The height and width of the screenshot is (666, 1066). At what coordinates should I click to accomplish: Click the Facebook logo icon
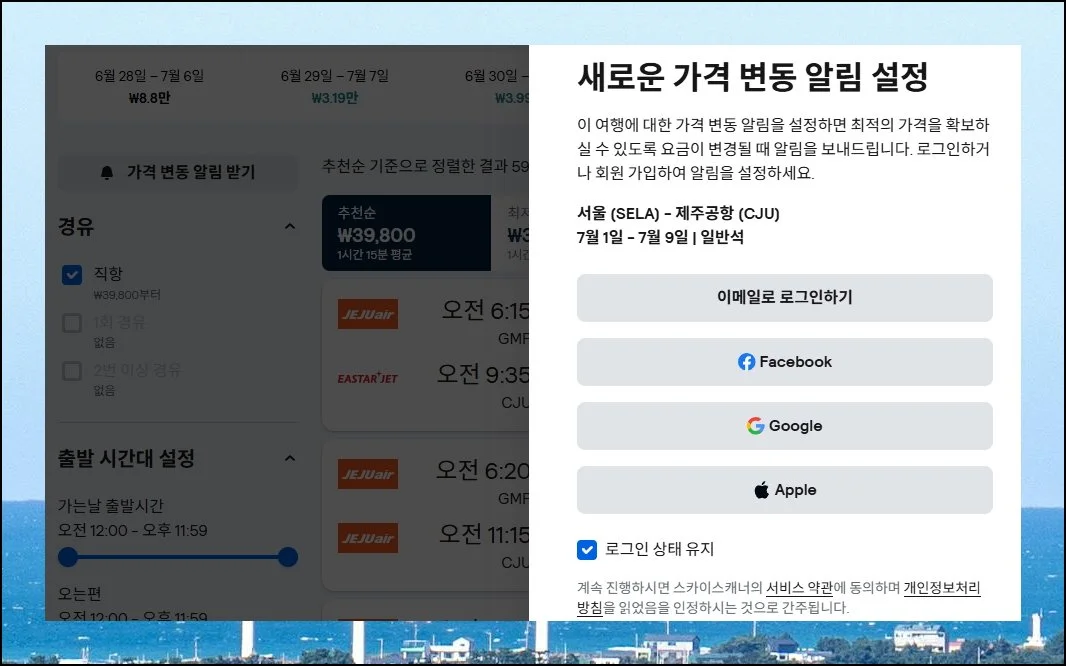(x=746, y=362)
